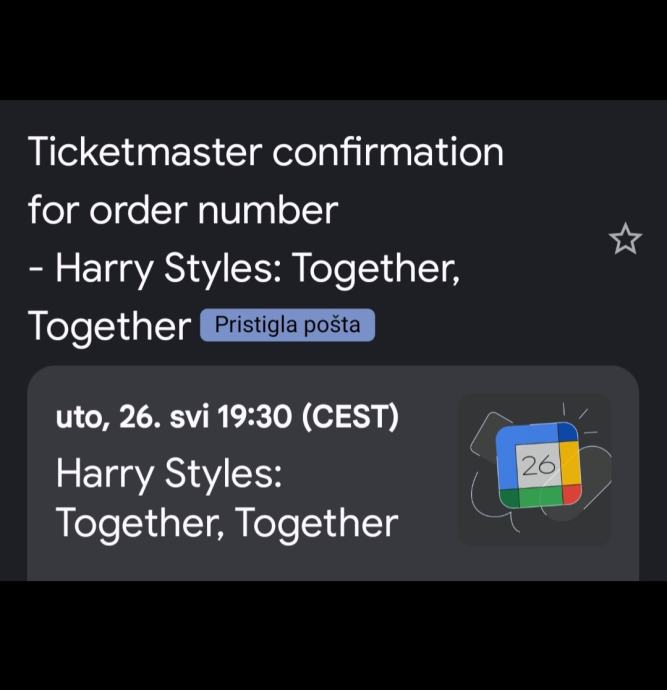
Task: Tap 'Together, Together' line in event card
Action: 227,523
